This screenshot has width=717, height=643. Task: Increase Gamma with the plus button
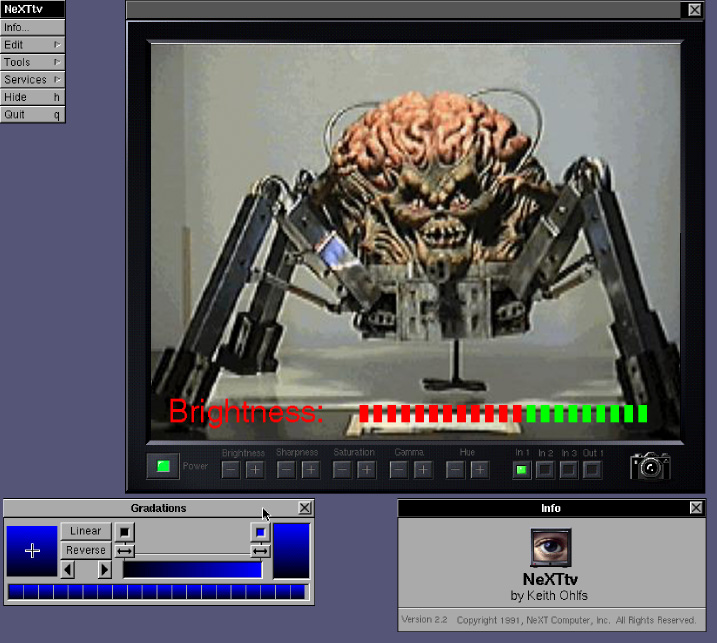coord(423,470)
